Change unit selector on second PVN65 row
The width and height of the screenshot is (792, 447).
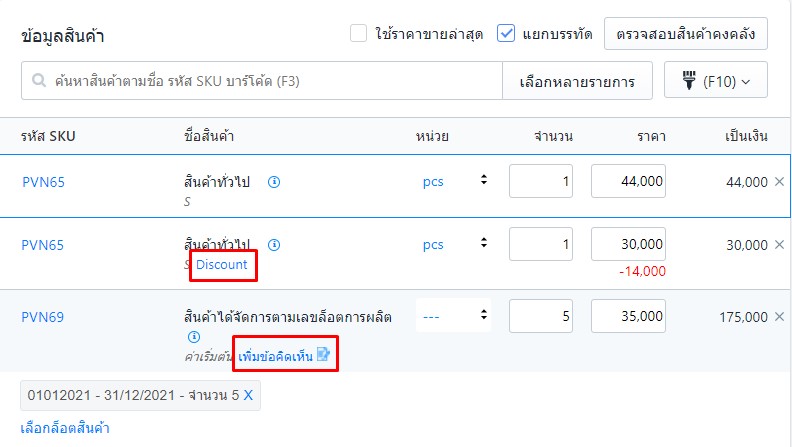coord(455,244)
